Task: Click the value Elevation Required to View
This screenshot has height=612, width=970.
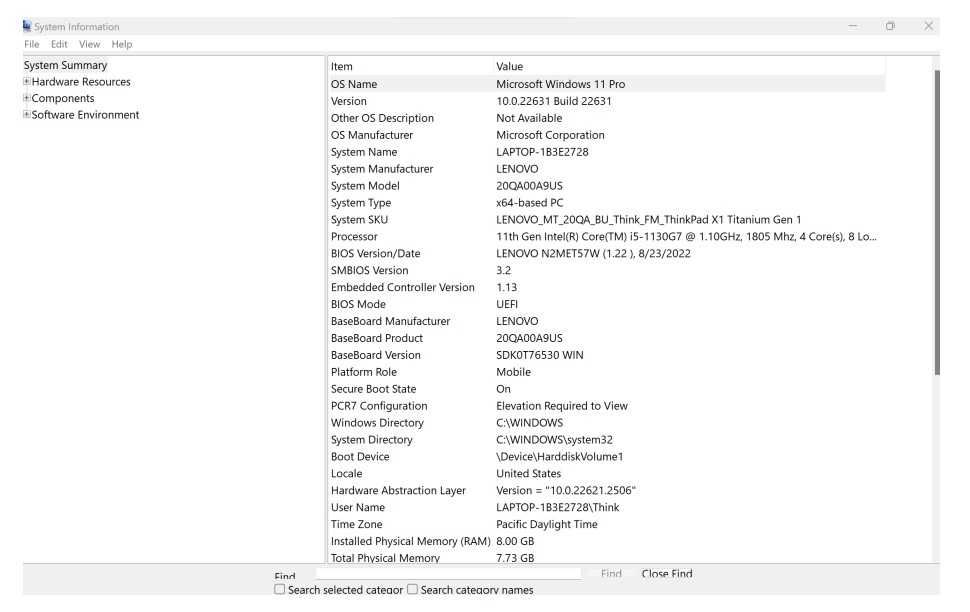Action: pyautogui.click(x=562, y=406)
